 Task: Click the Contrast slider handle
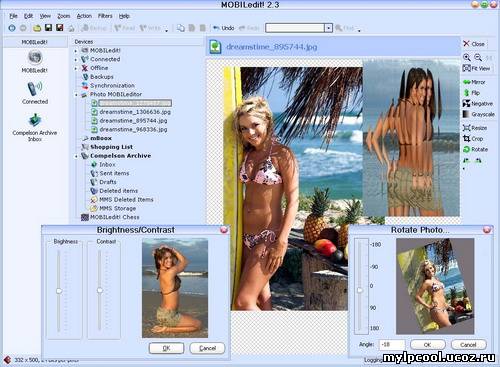coord(100,290)
